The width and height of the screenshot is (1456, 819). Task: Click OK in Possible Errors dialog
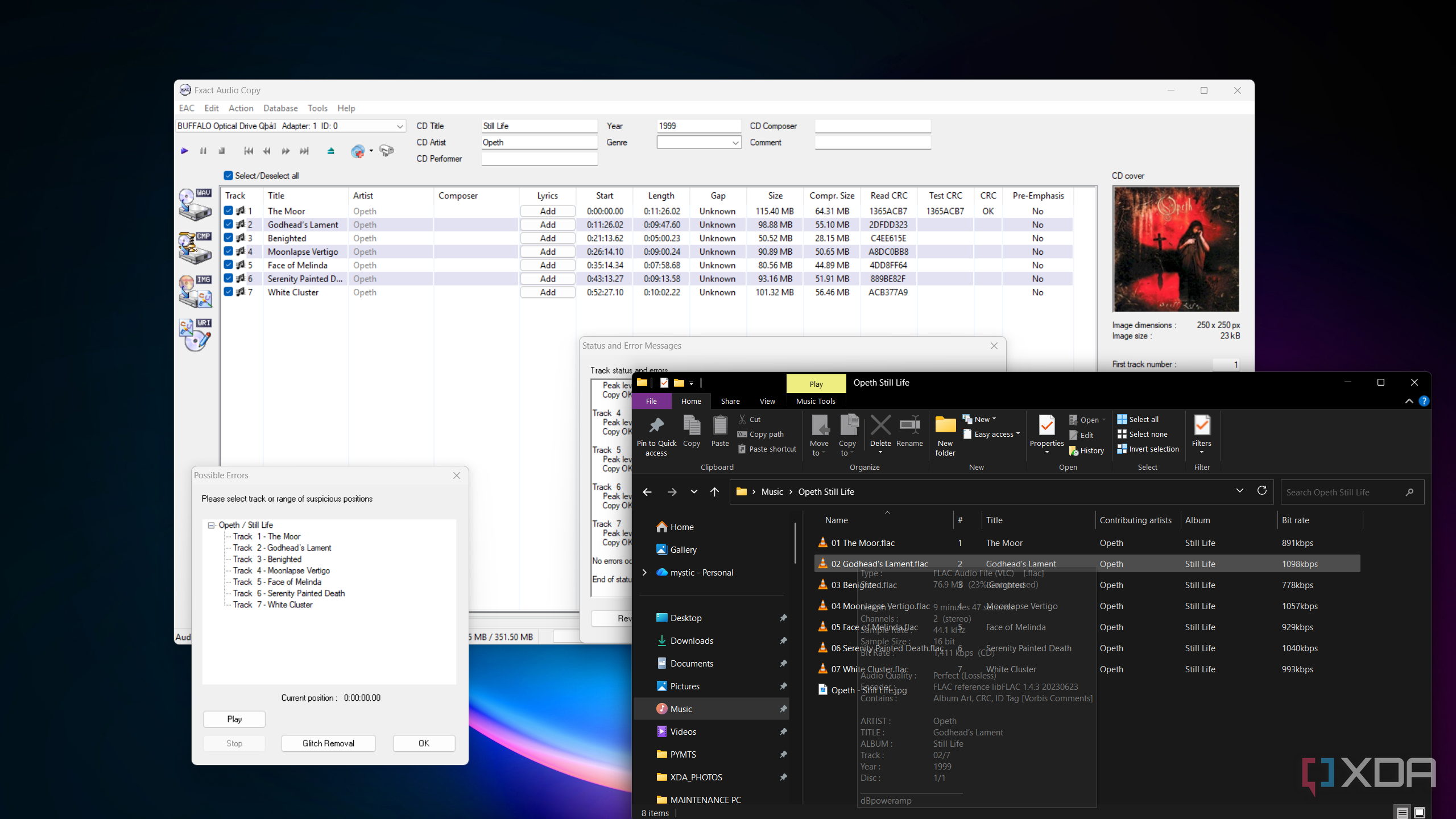[x=424, y=743]
